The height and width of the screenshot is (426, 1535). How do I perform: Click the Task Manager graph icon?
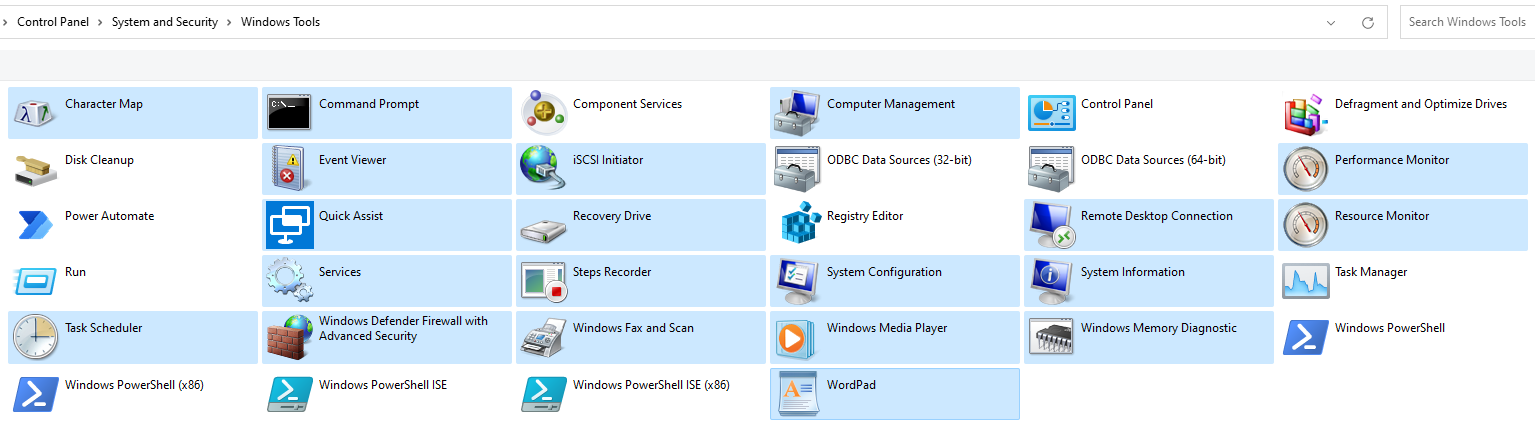coord(1305,281)
